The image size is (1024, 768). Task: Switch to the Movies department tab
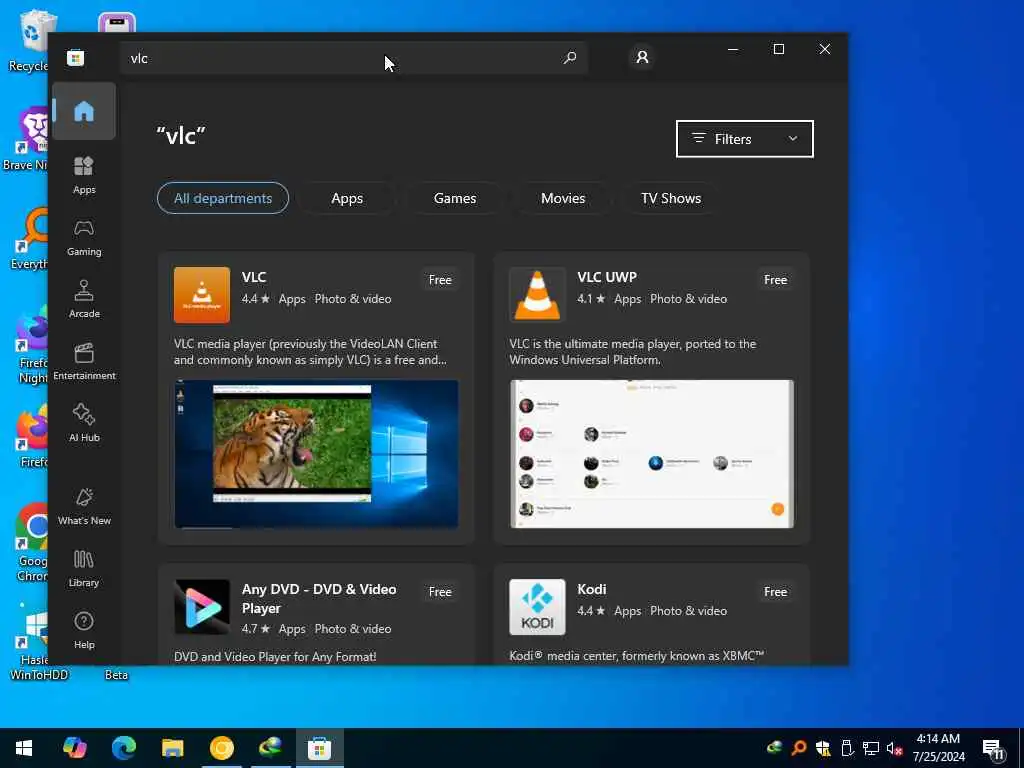[x=563, y=198]
